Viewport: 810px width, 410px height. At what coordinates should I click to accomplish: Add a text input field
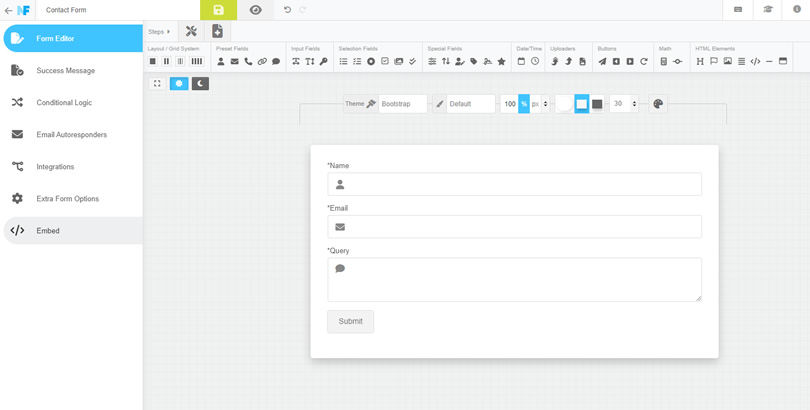pos(296,61)
